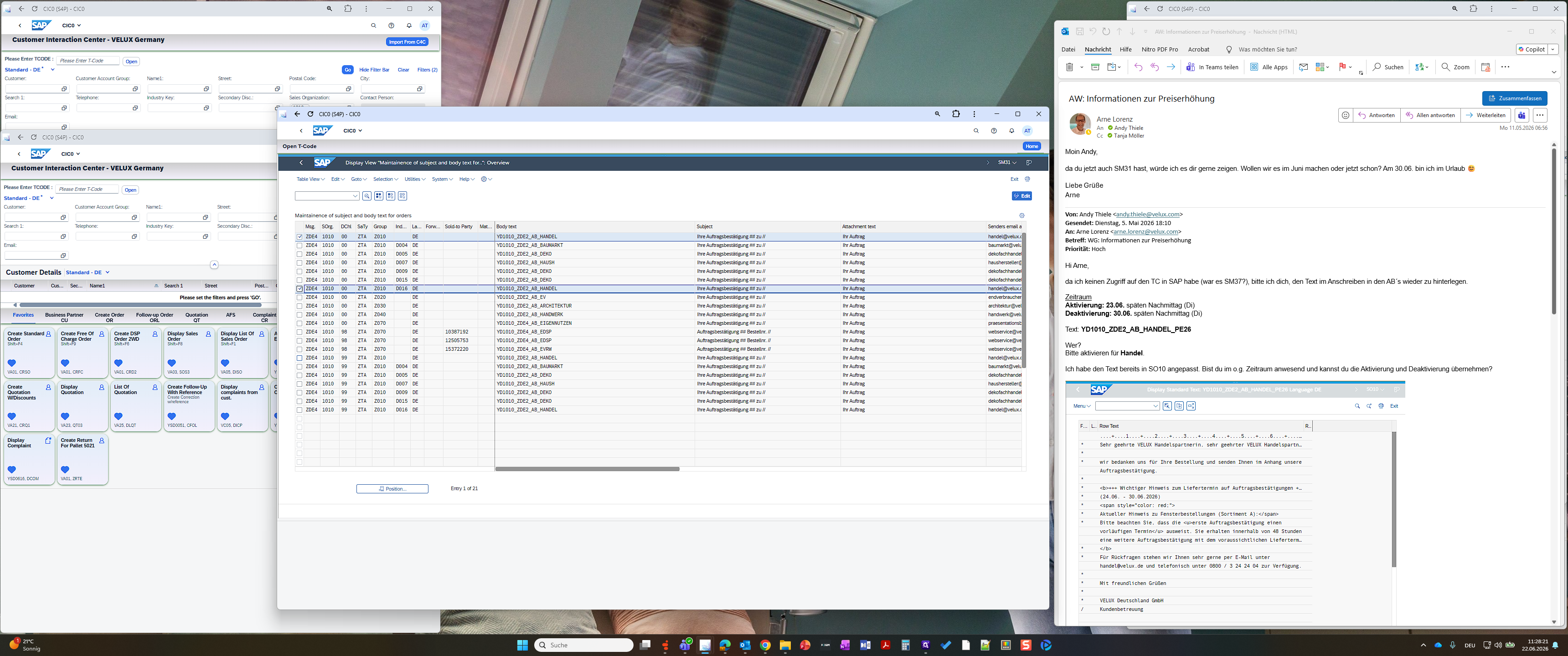Screen dimensions: 1568x656
Task: Open the Calculator from the taskbar
Action: [906, 645]
